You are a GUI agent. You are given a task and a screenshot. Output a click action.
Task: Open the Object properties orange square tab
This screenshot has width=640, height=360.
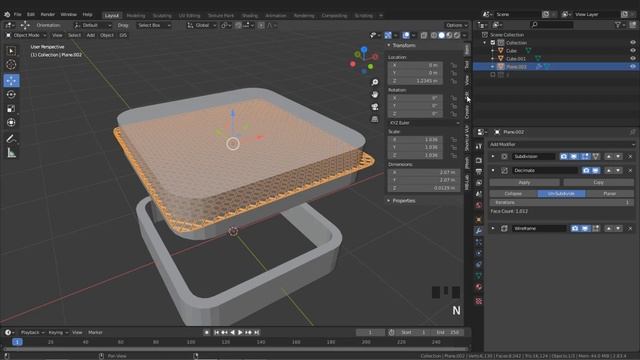[479, 220]
